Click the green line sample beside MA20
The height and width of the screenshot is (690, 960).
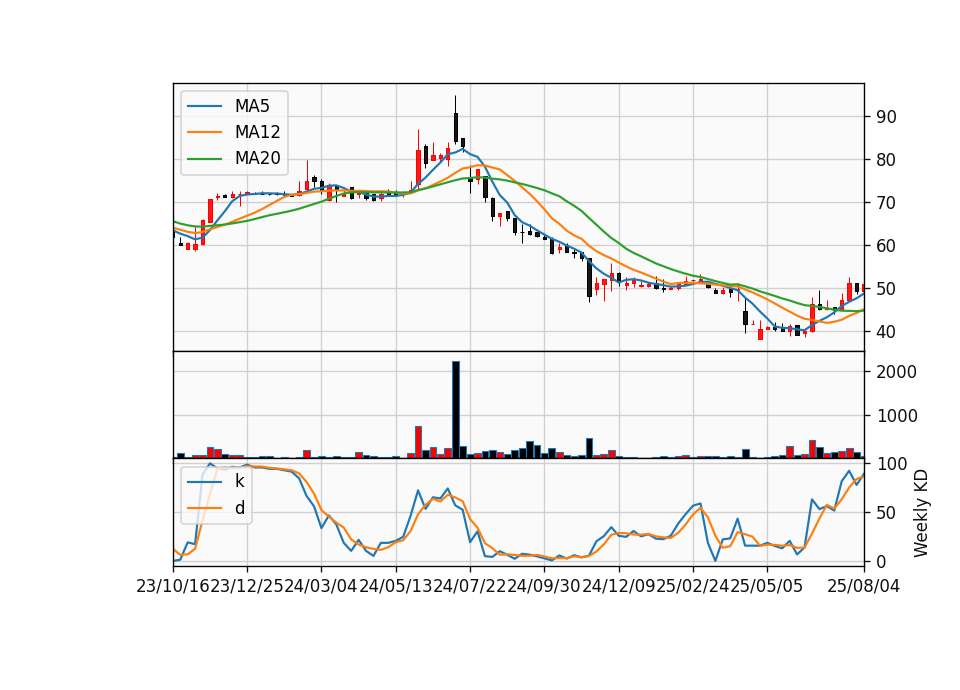(x=204, y=159)
